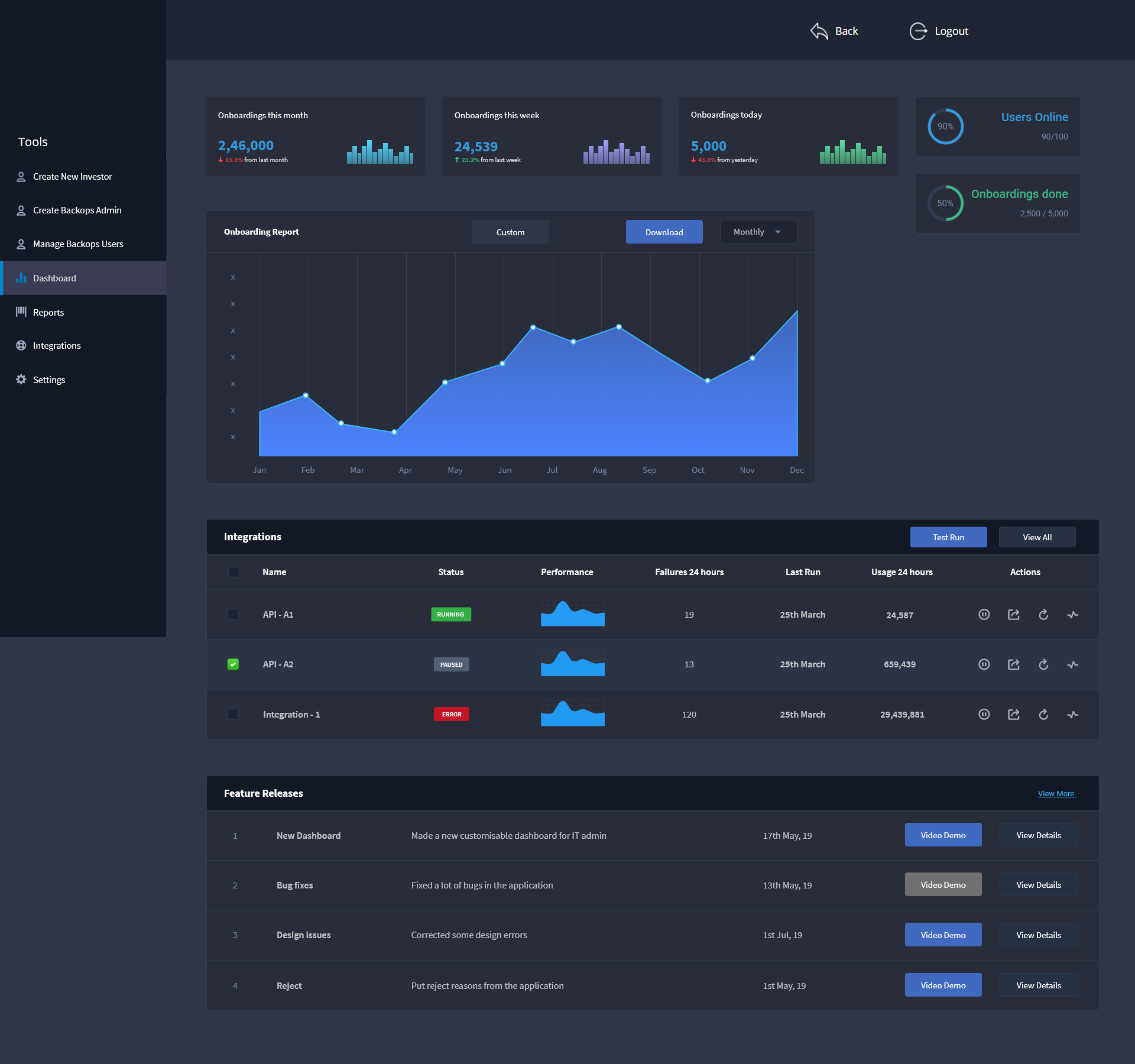
Task: Open Settings via the gear icon
Action: coord(21,379)
